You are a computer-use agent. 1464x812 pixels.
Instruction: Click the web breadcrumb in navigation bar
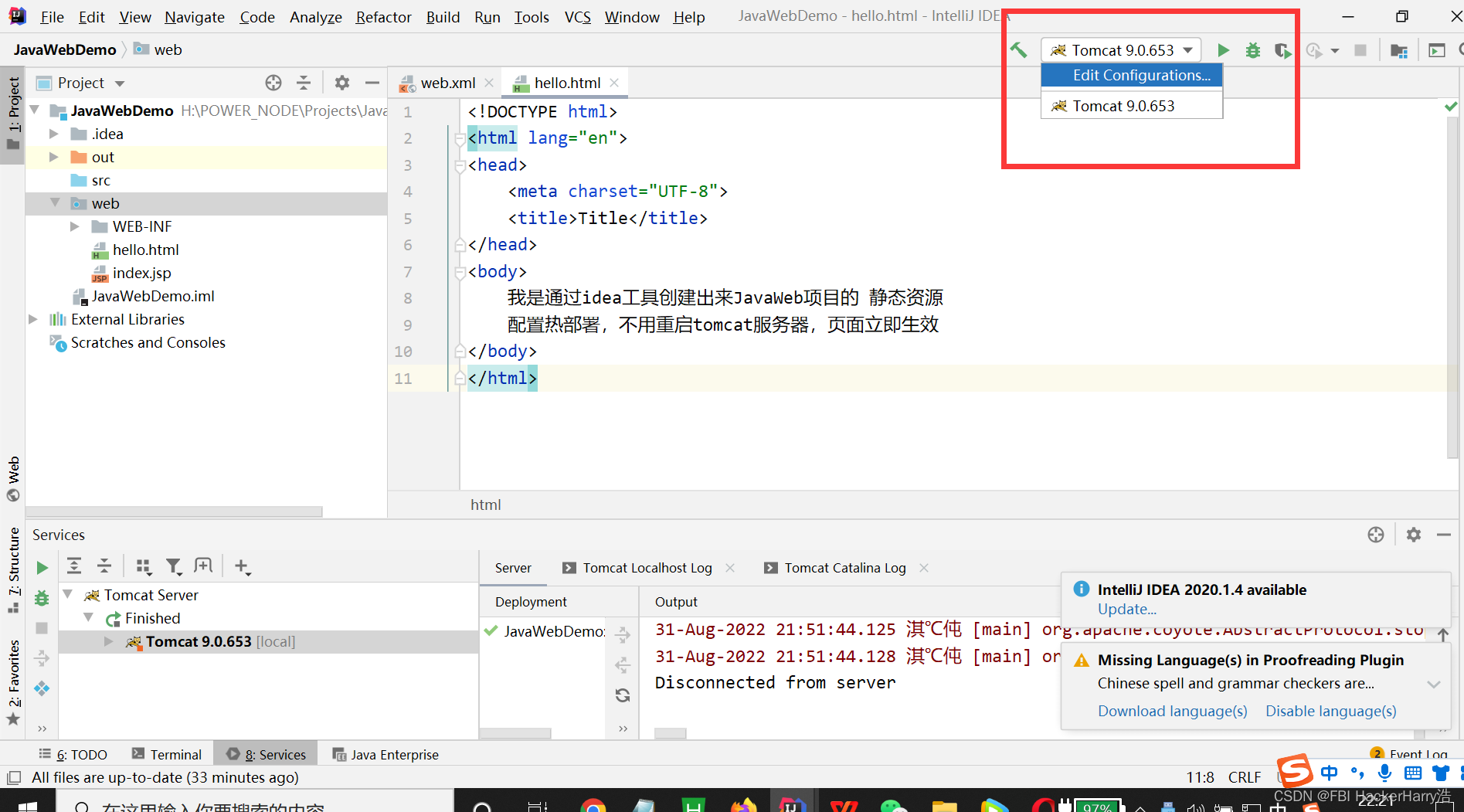click(158, 49)
